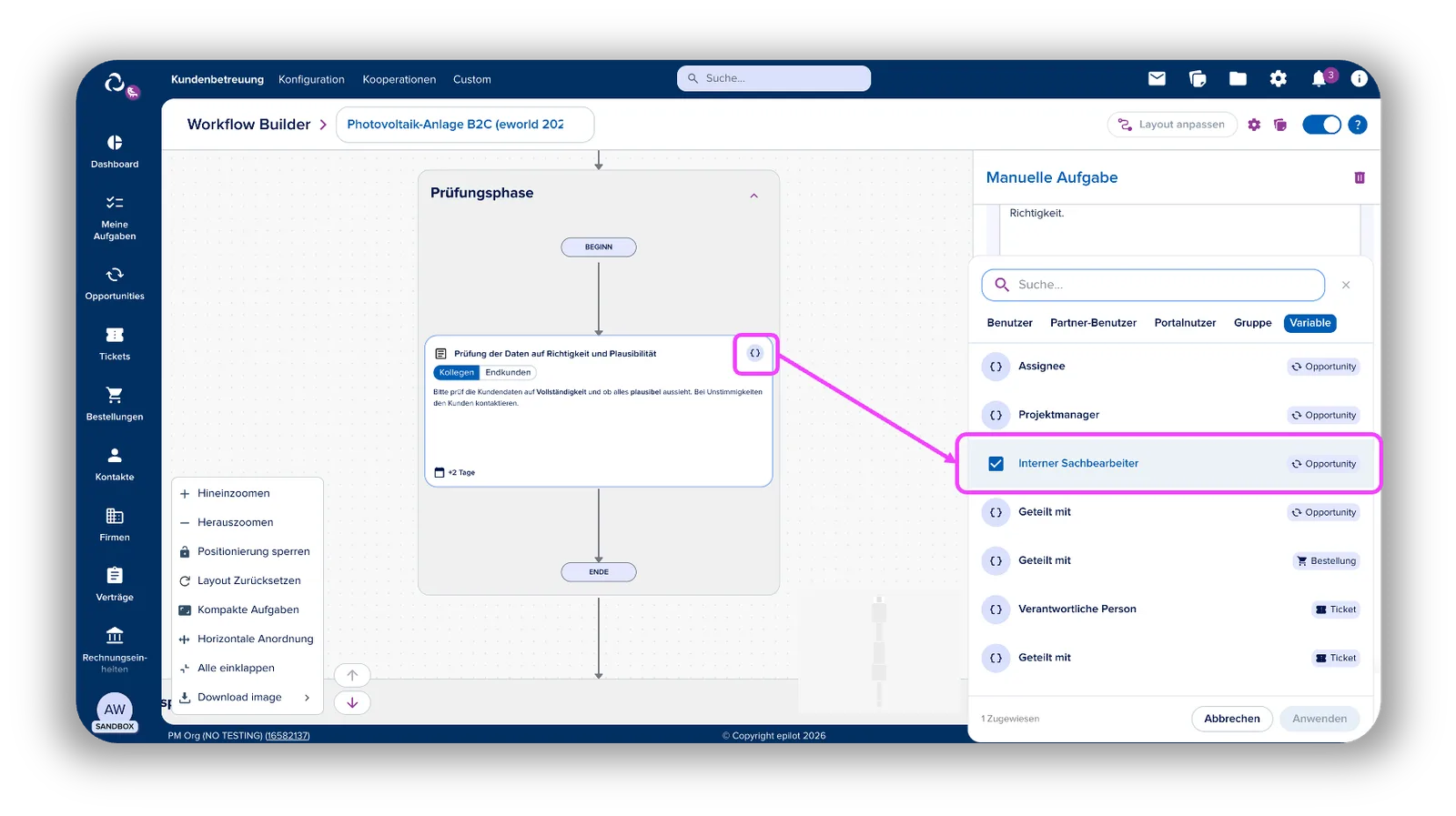
Task: Select Alle einklappen option
Action: tap(247, 669)
